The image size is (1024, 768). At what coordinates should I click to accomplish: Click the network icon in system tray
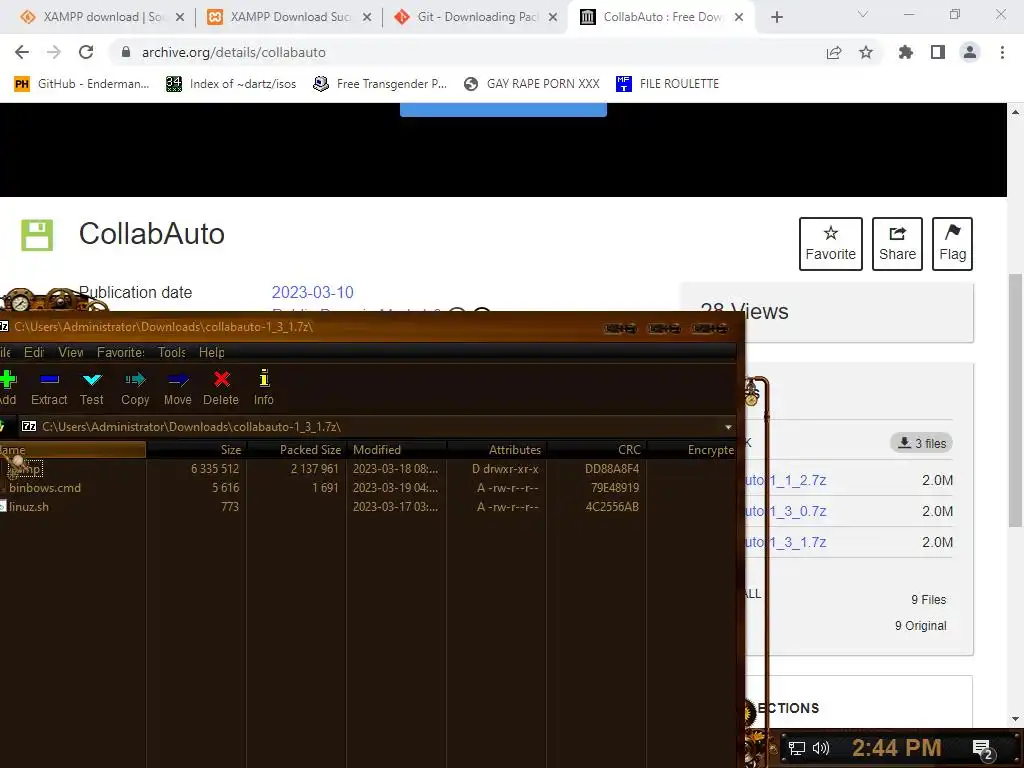point(797,748)
